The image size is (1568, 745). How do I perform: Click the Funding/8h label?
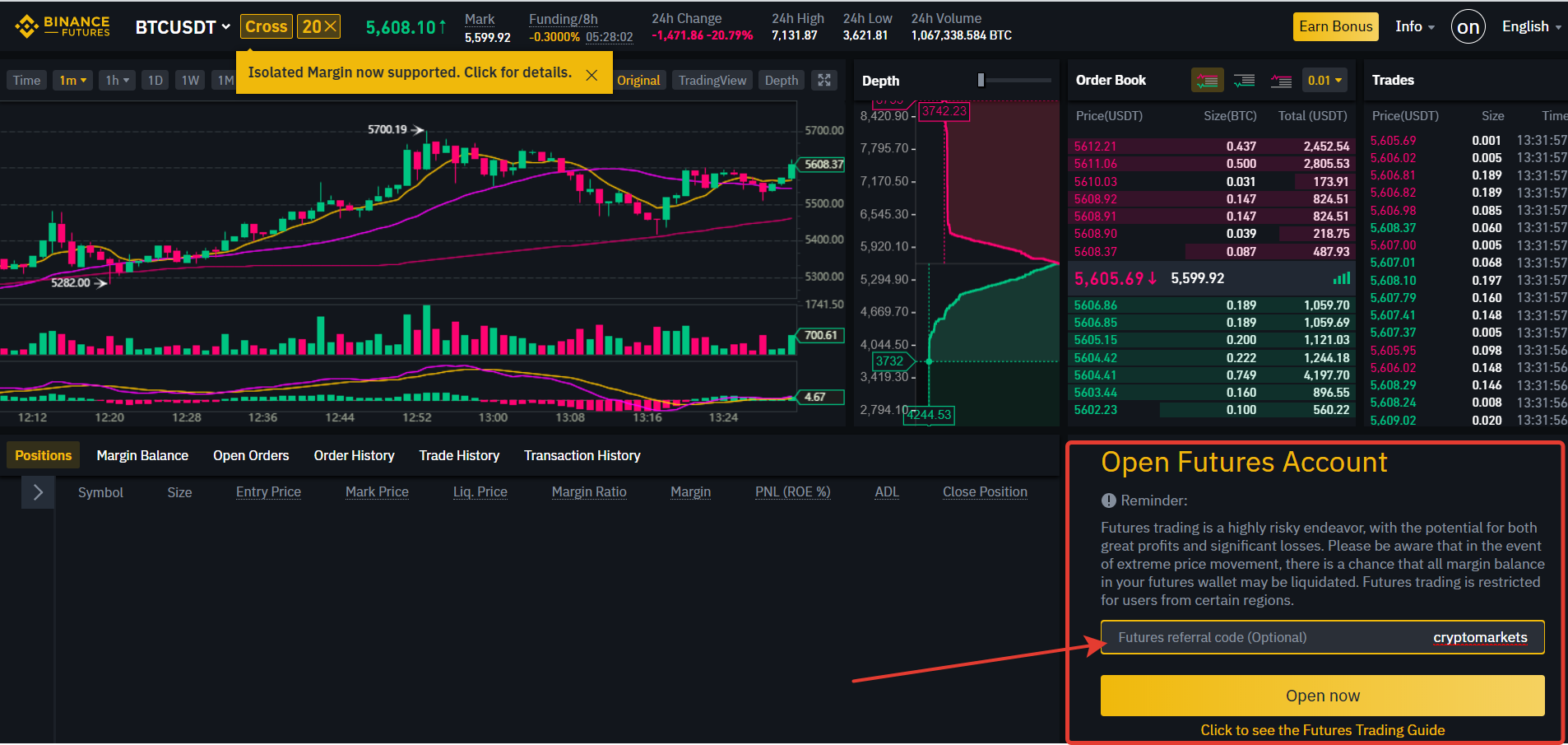click(x=564, y=19)
